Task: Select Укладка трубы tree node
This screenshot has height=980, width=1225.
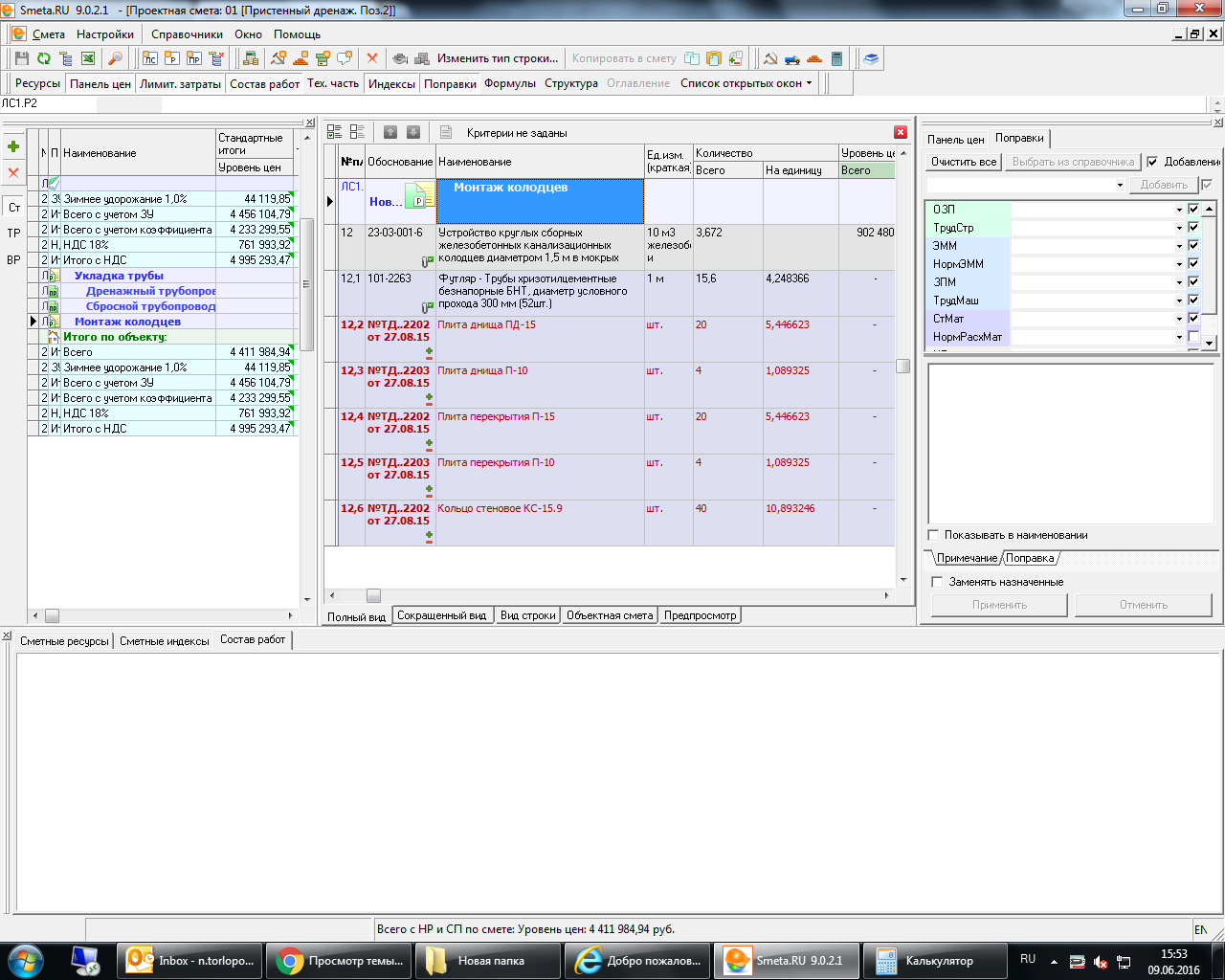Action: (x=119, y=276)
